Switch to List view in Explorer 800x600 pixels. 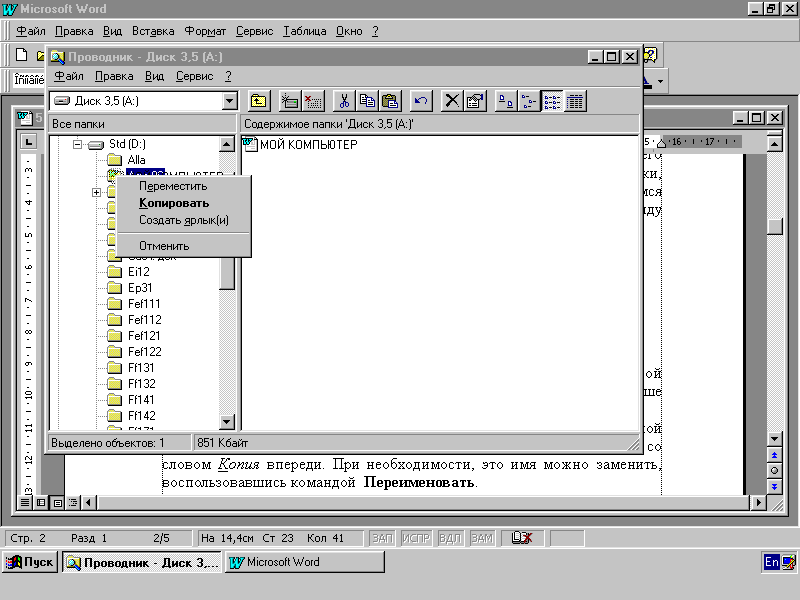[552, 101]
